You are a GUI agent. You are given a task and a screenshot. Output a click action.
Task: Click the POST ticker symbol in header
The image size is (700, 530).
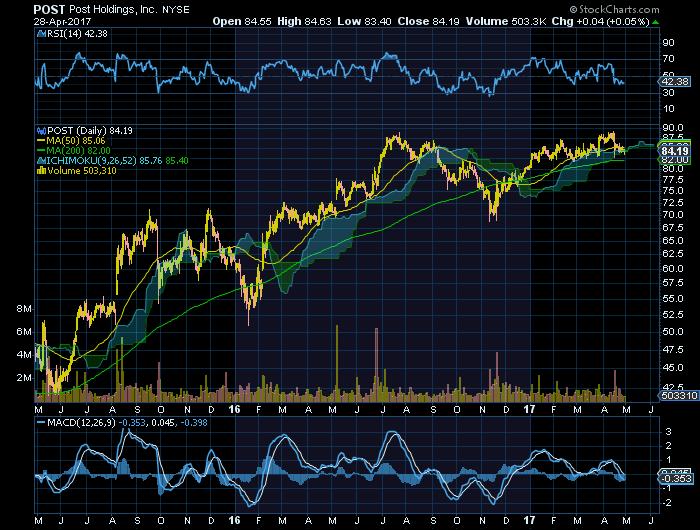click(x=50, y=10)
